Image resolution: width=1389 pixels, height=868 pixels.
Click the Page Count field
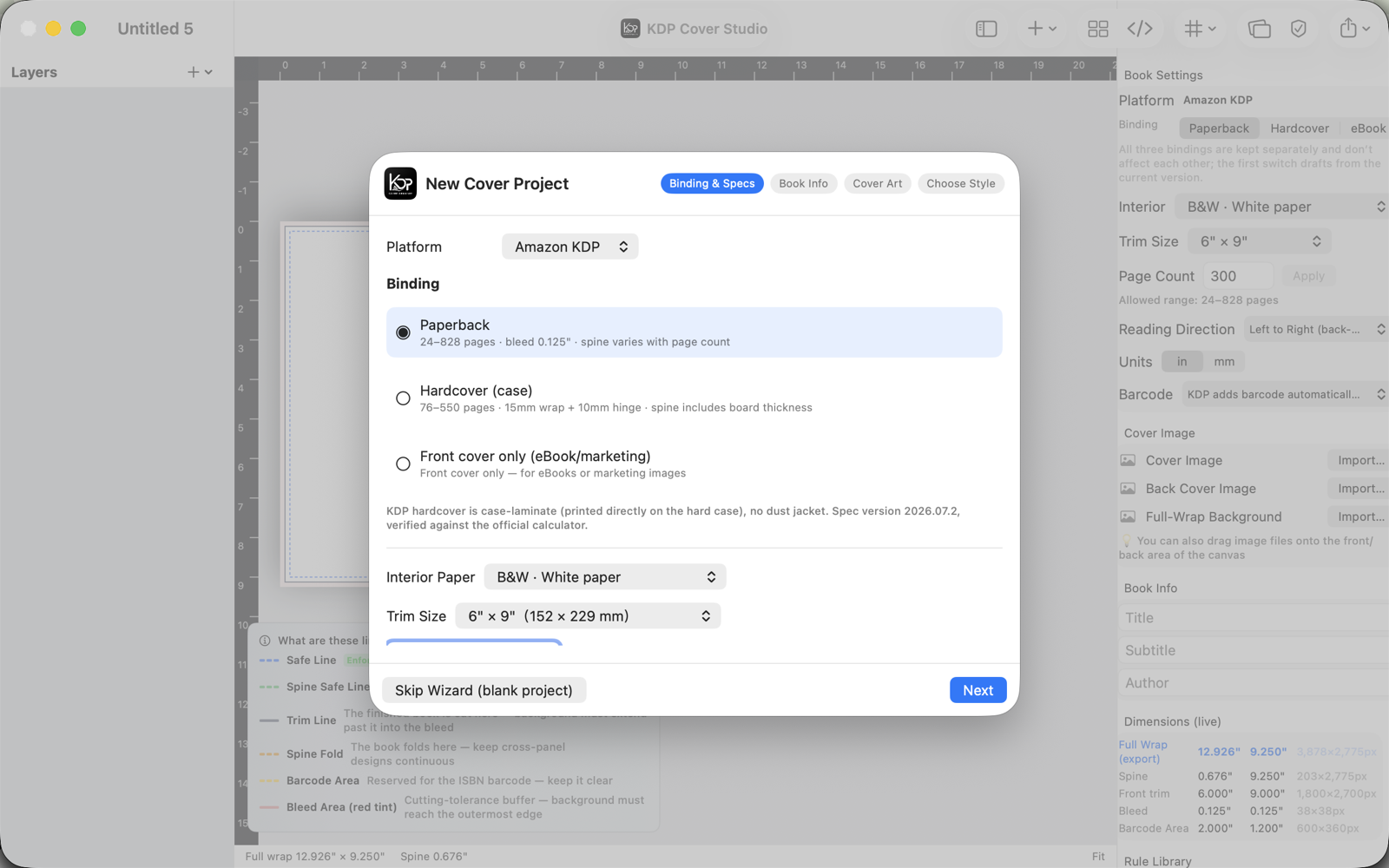point(1238,276)
